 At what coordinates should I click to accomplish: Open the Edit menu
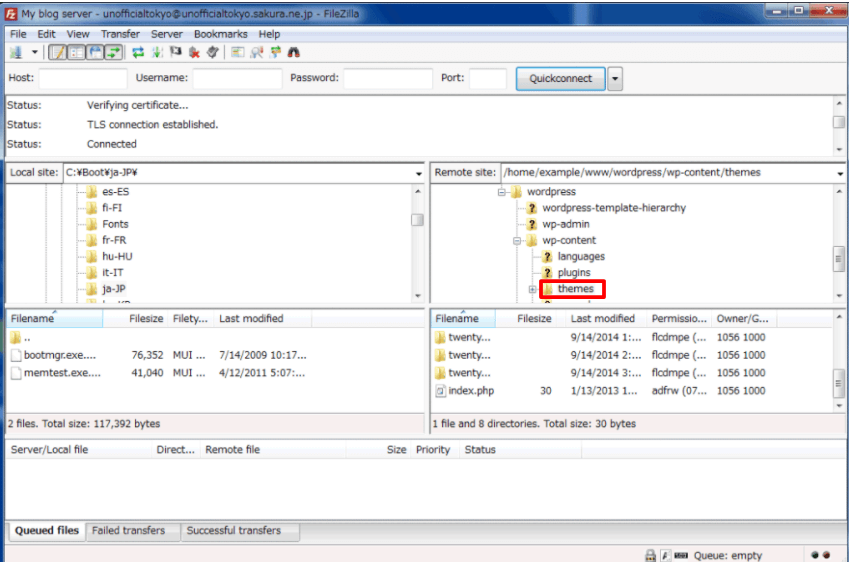point(46,34)
